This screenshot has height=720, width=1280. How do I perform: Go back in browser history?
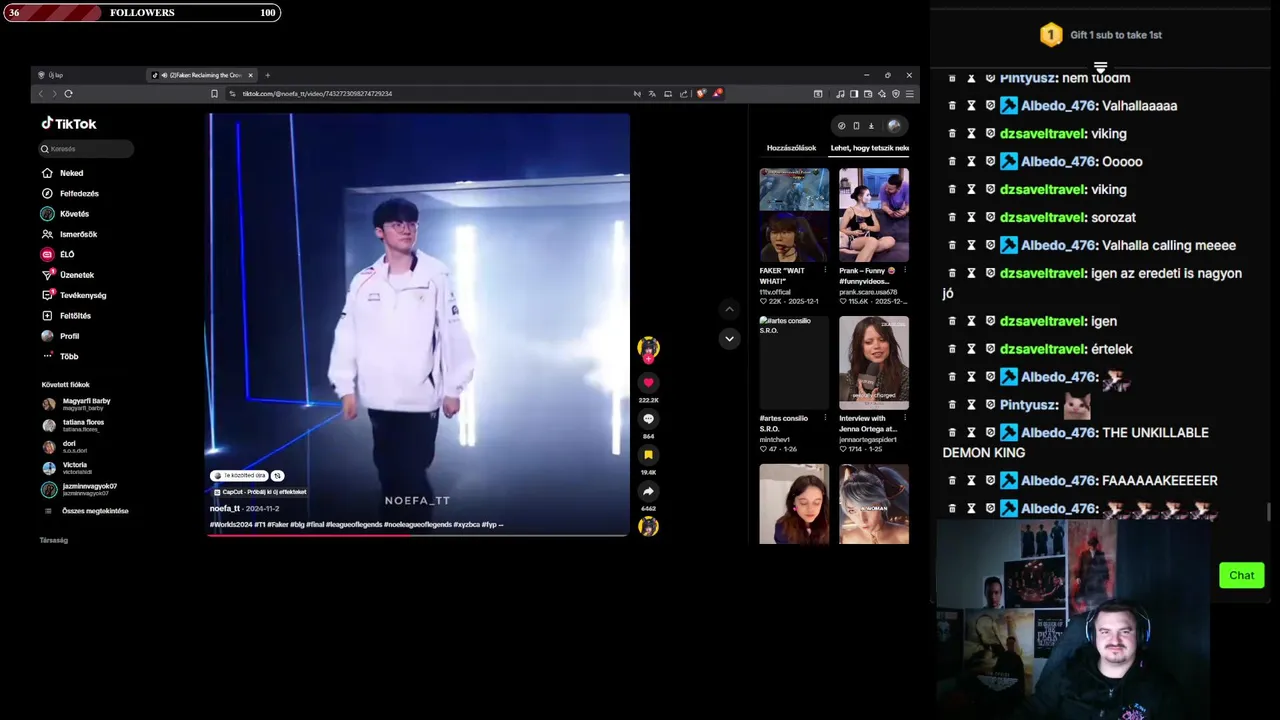coord(41,93)
